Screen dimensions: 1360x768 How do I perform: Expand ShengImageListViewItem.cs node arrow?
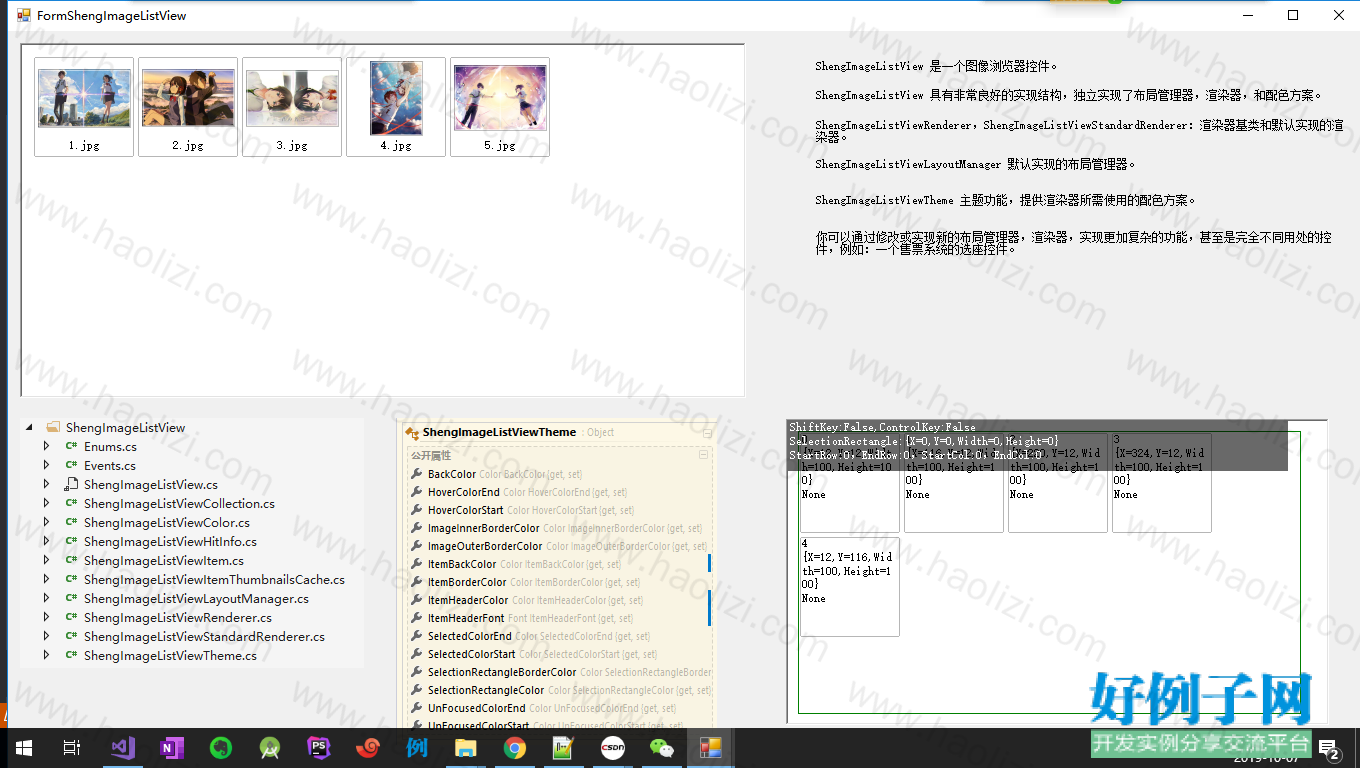tap(46, 560)
